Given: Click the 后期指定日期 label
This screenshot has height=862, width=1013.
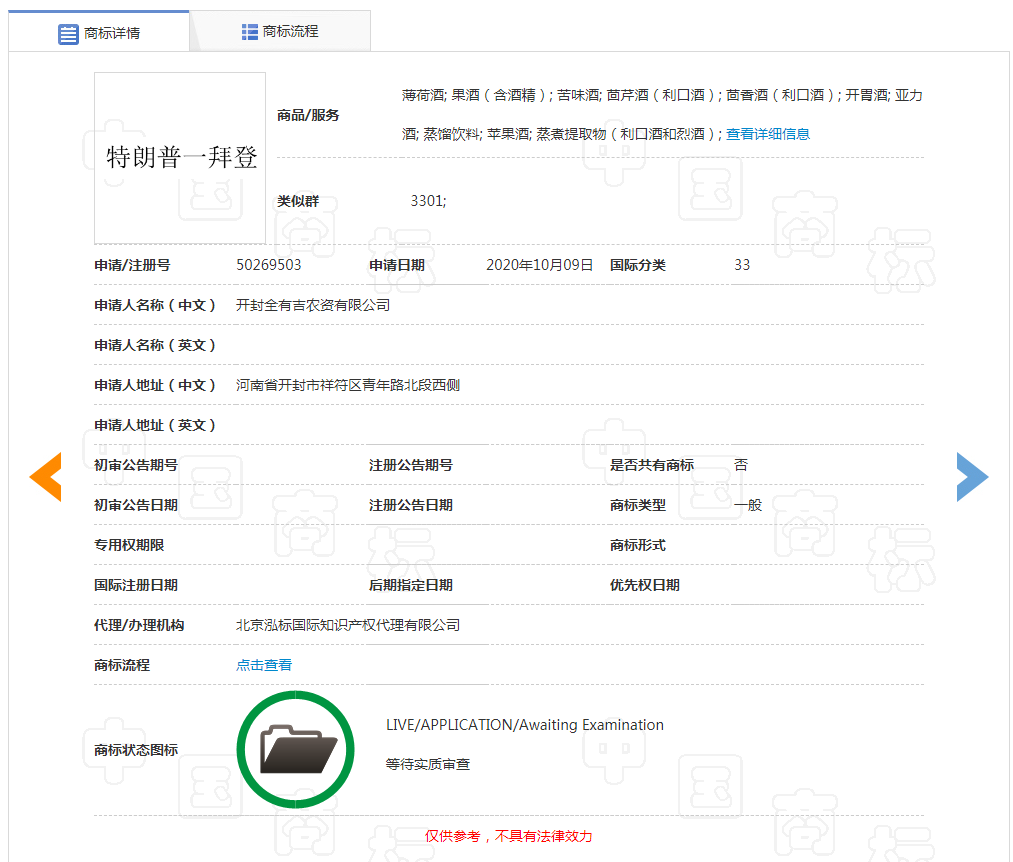Looking at the screenshot, I should 410,585.
